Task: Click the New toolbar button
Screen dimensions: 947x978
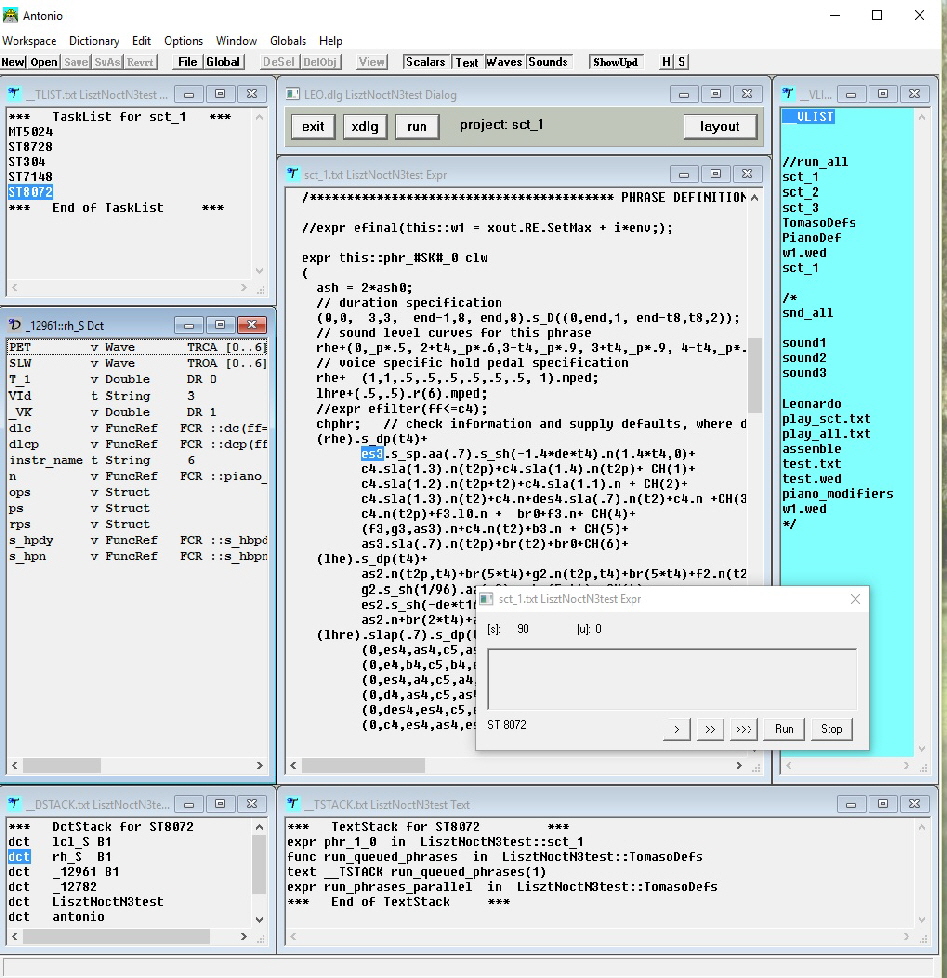Action: 13,62
